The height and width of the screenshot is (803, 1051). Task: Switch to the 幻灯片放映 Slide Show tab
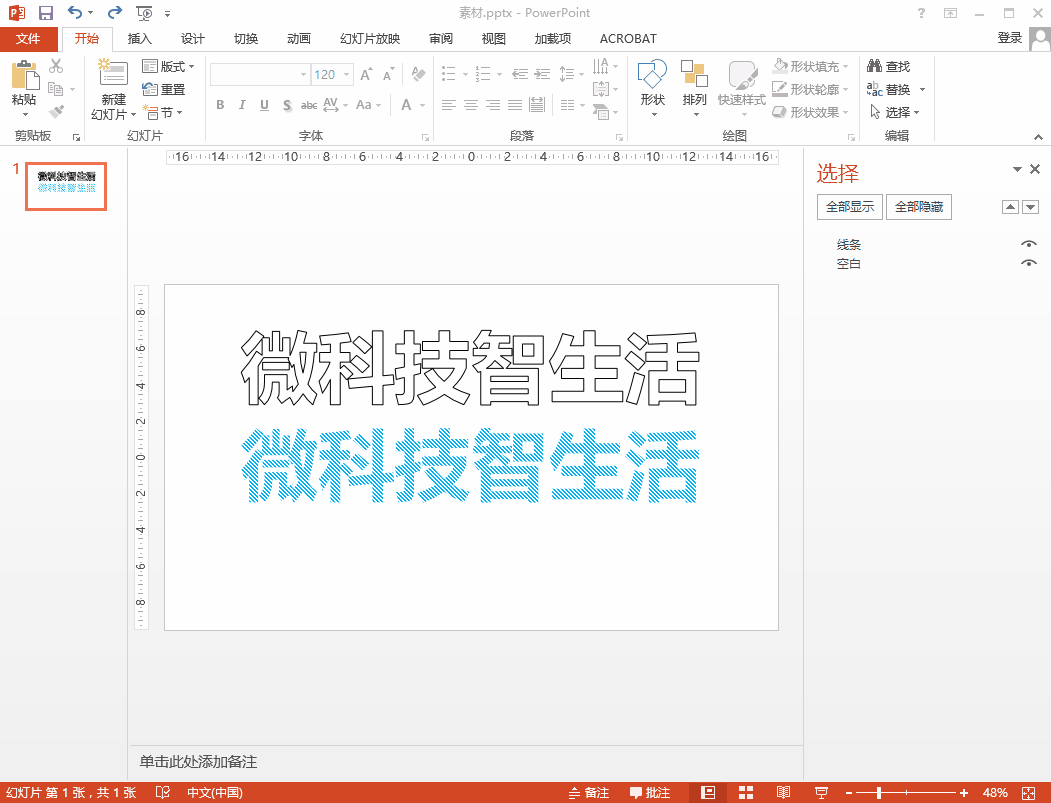[370, 39]
